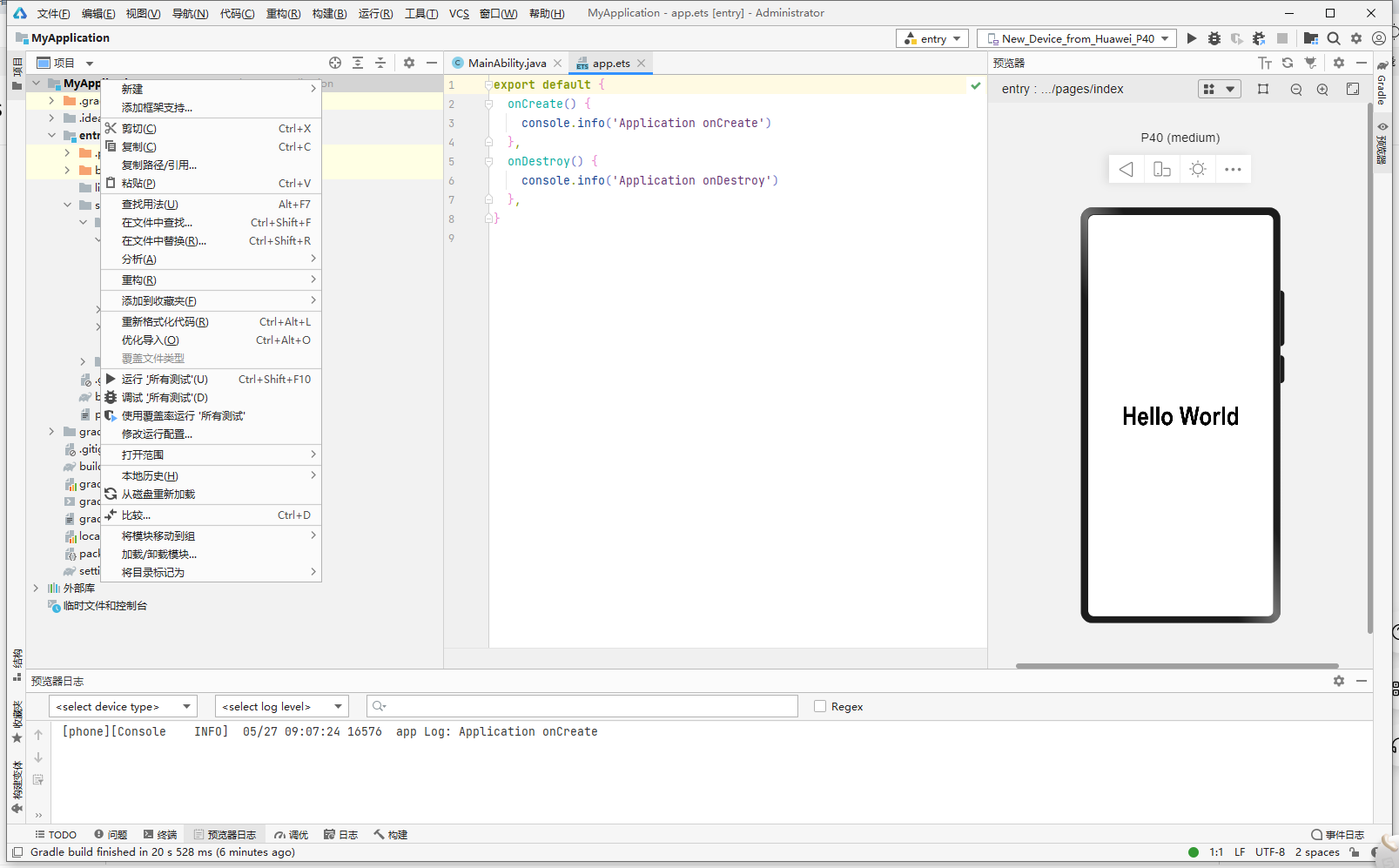Select 临时文件和控制台 in project tree
1399x868 pixels.
point(104,606)
